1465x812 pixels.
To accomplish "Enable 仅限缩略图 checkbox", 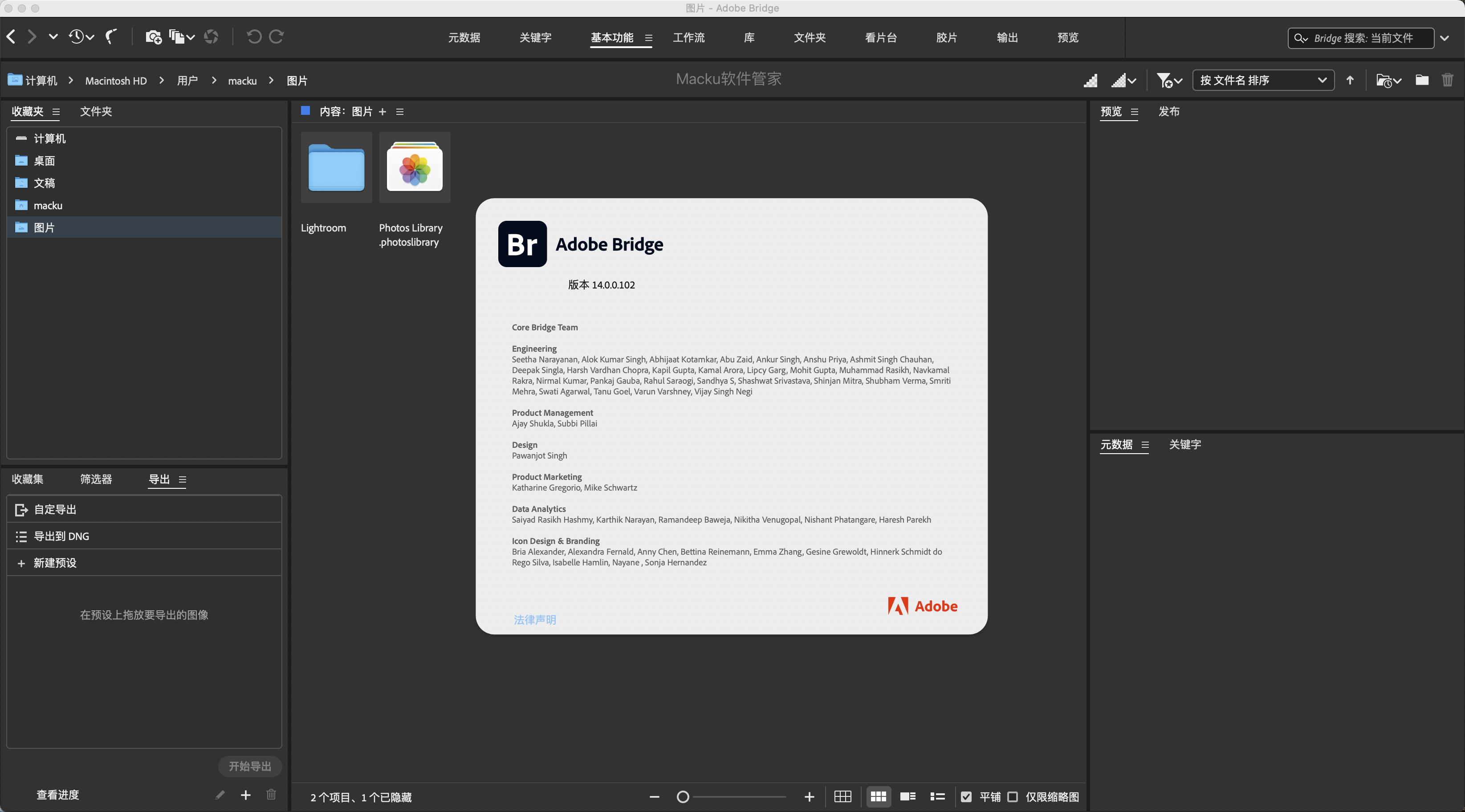I will (1012, 797).
